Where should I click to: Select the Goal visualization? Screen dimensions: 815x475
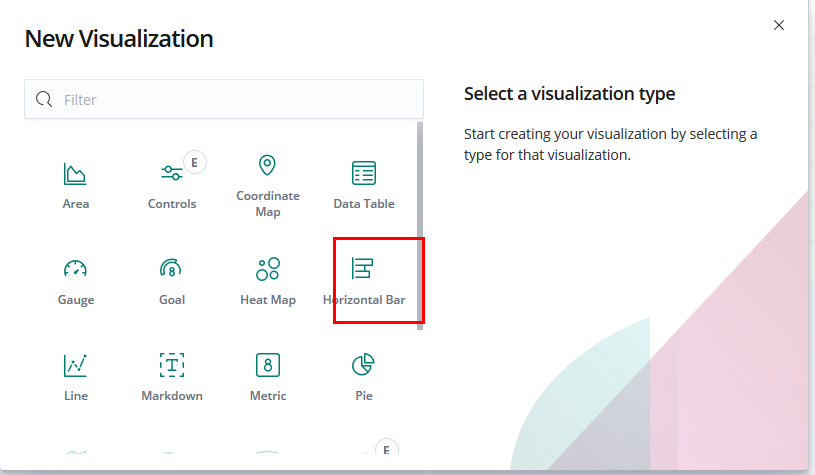pyautogui.click(x=172, y=281)
